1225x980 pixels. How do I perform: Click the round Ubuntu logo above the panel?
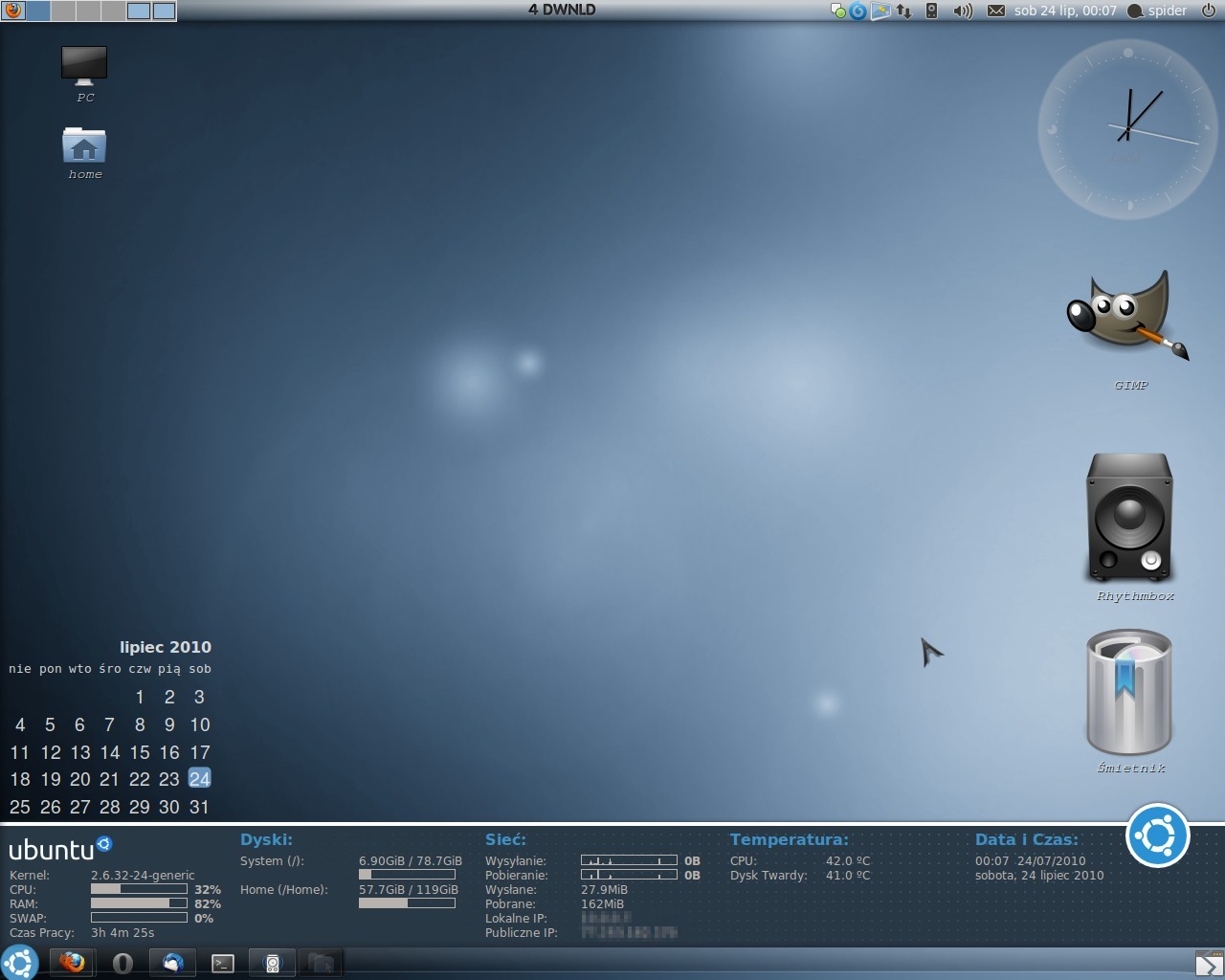1157,835
